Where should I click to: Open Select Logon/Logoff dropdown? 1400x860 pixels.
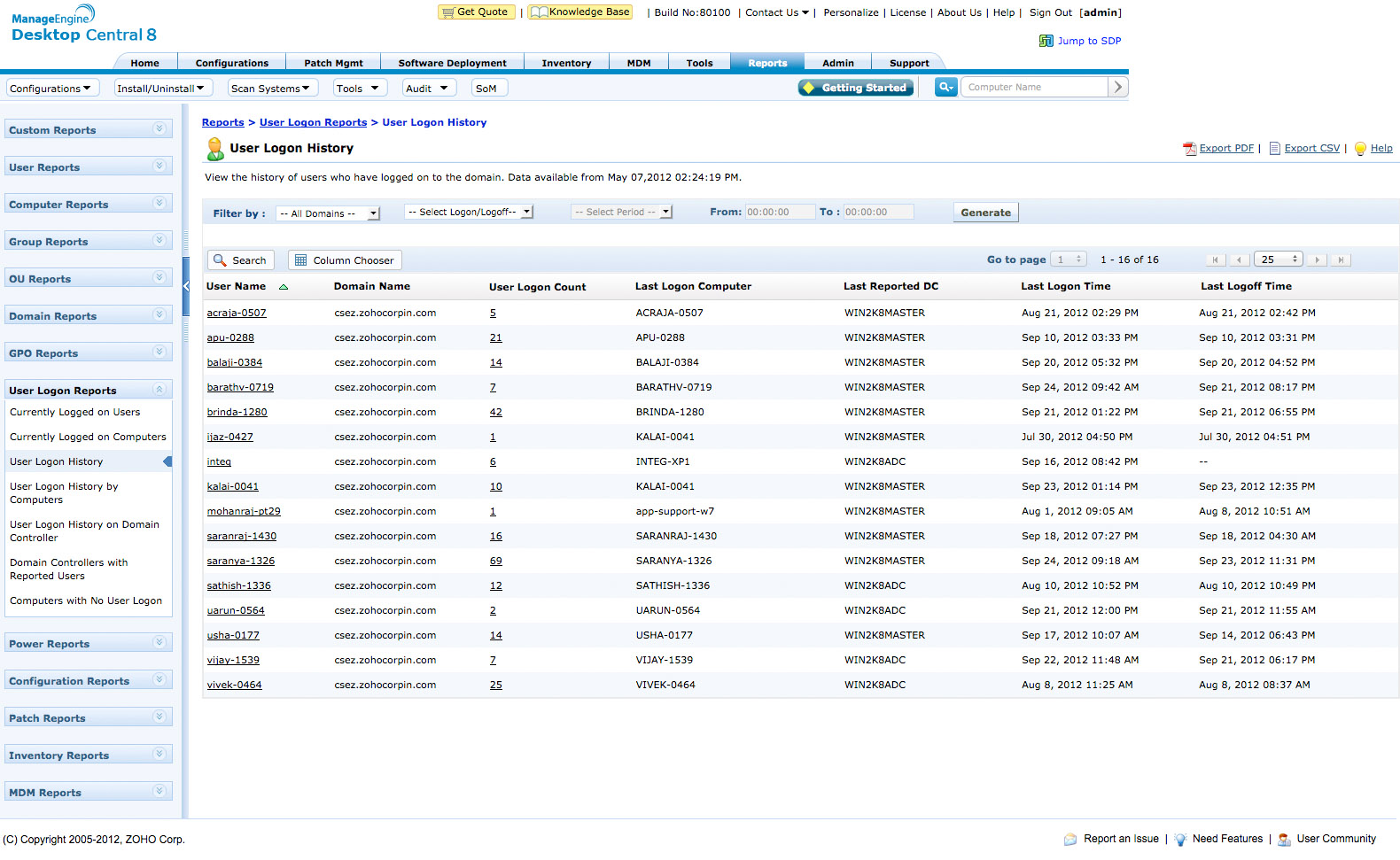coord(469,212)
